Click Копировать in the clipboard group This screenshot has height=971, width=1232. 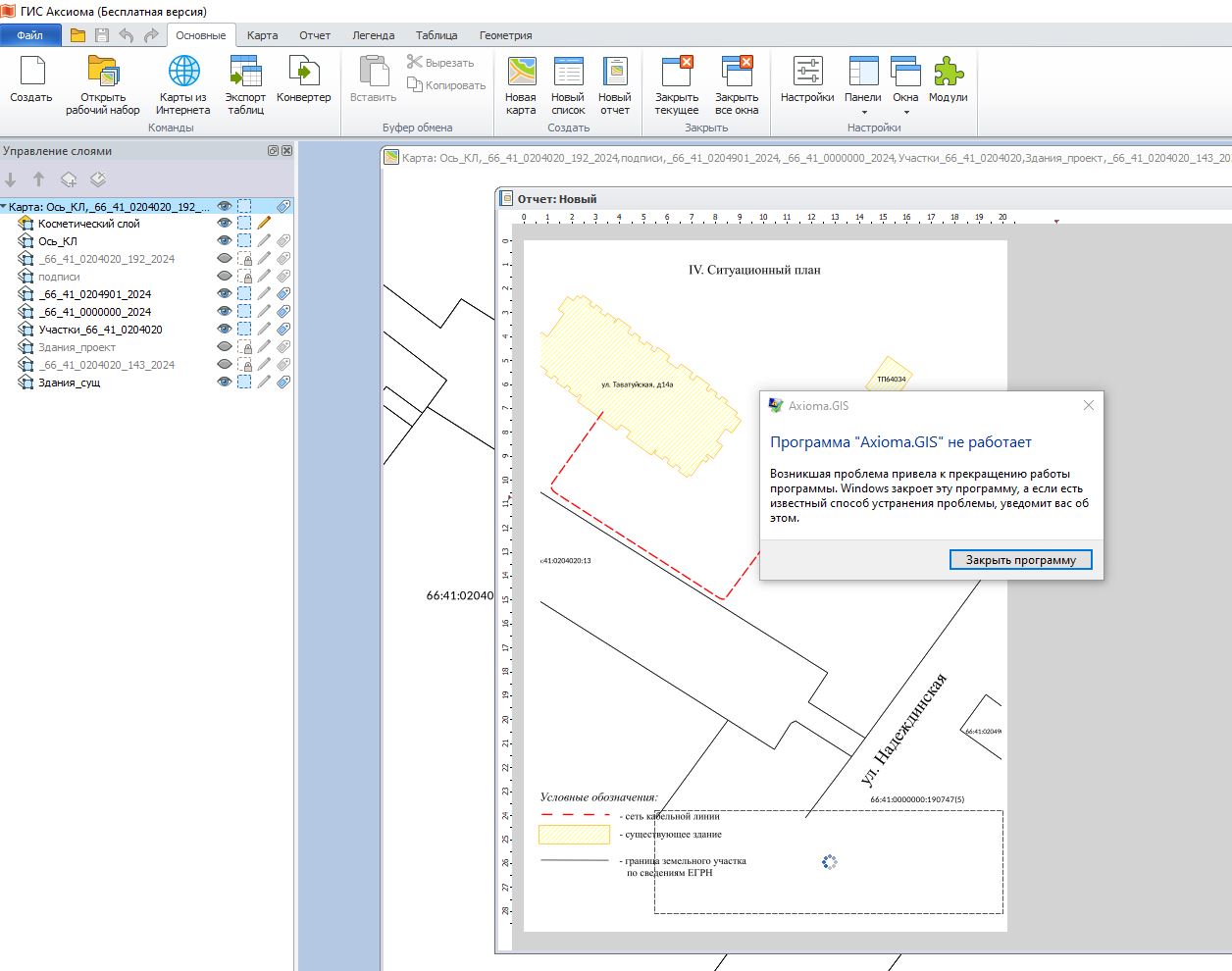click(446, 85)
